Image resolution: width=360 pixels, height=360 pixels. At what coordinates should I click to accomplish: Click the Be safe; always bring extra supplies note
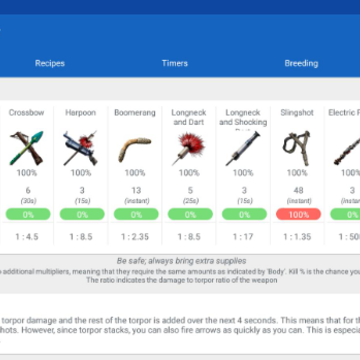tap(181, 261)
